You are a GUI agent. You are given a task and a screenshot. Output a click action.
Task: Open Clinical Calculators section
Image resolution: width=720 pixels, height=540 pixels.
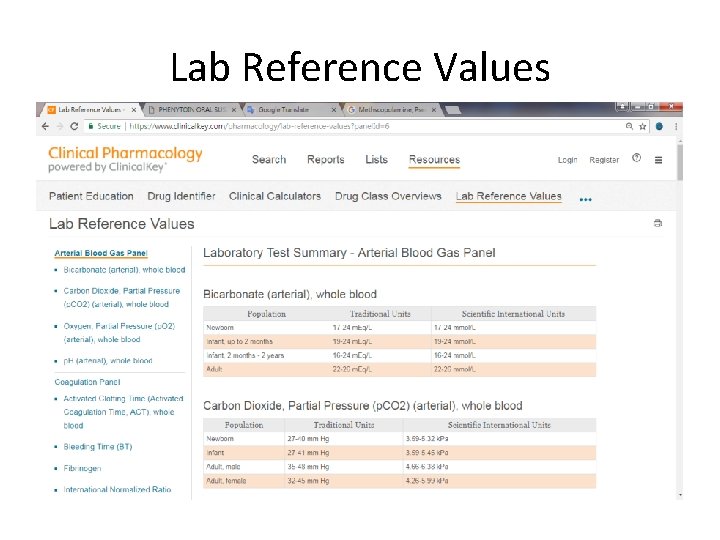tap(275, 196)
